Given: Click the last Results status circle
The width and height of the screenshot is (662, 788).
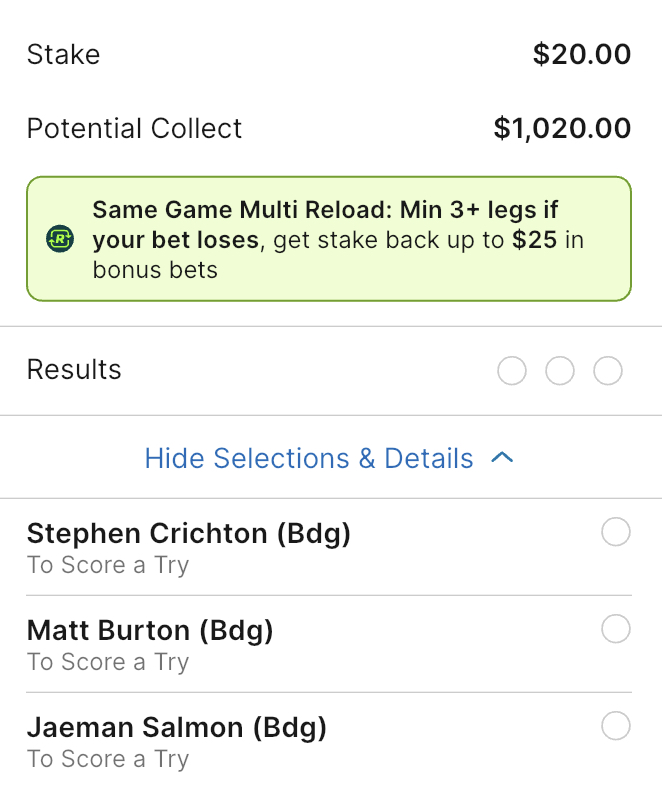Looking at the screenshot, I should click(608, 371).
